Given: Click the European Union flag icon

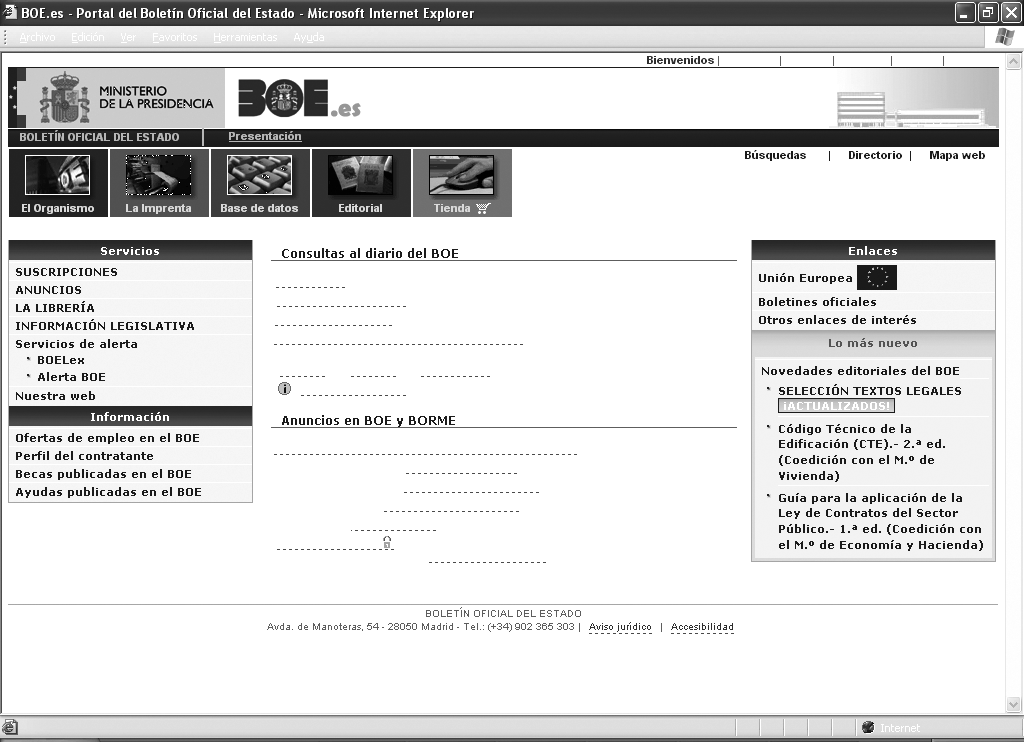Looking at the screenshot, I should pos(877,278).
